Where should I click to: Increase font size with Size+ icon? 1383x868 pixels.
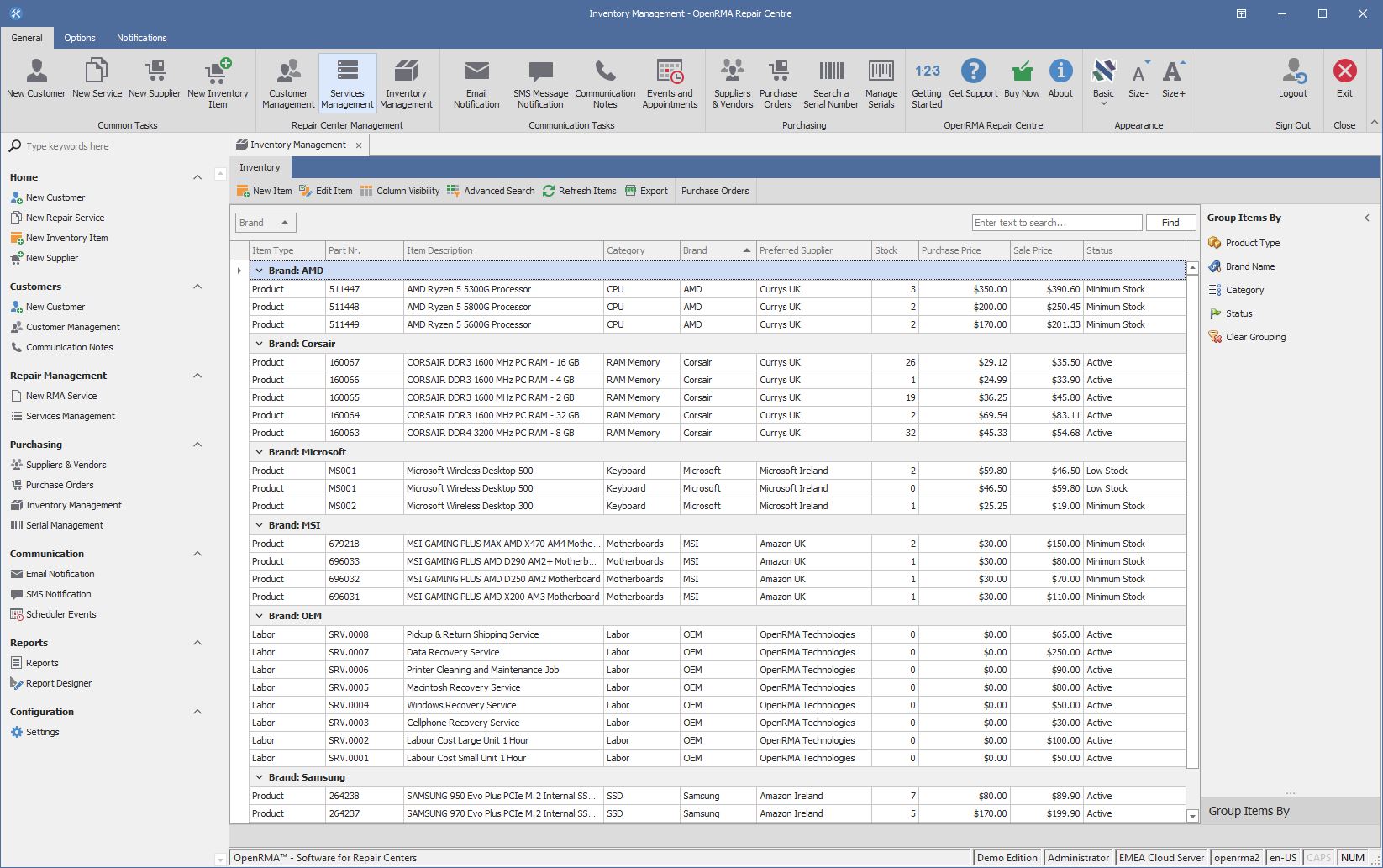1173,78
